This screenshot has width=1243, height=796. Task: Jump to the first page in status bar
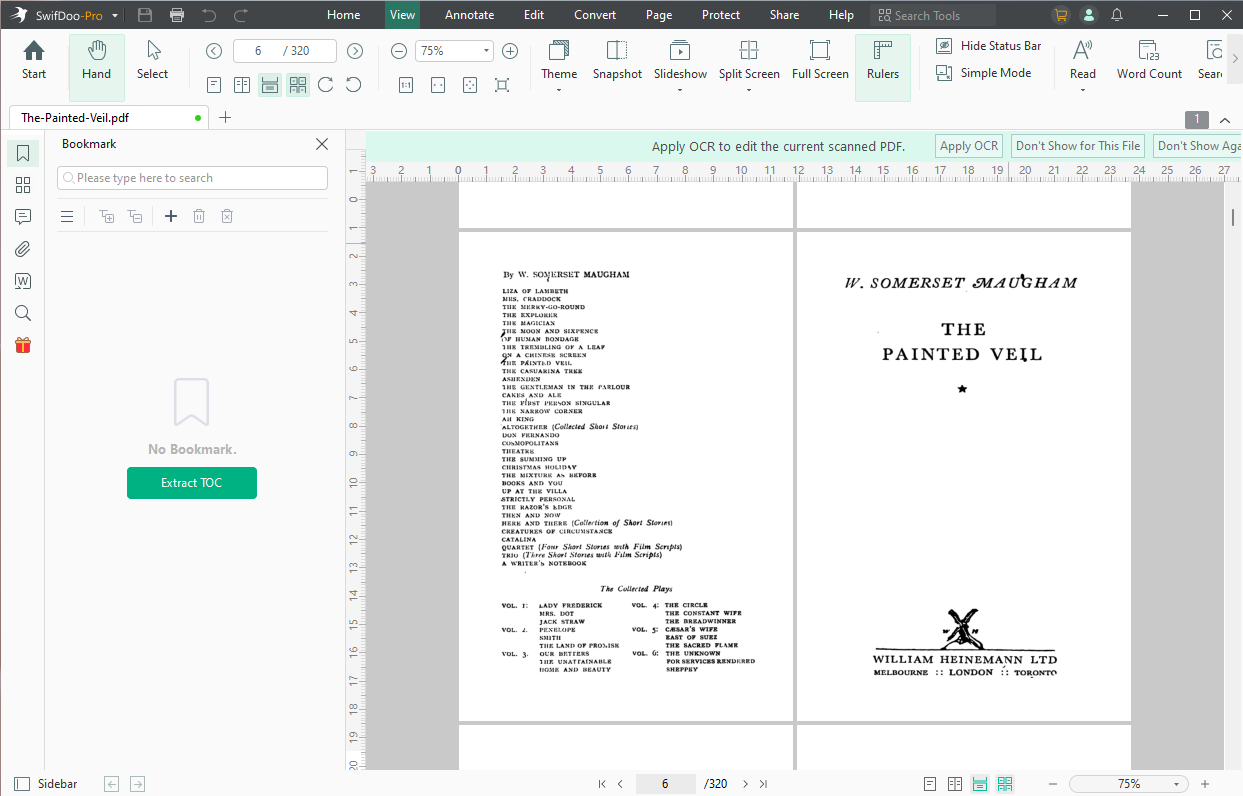602,784
